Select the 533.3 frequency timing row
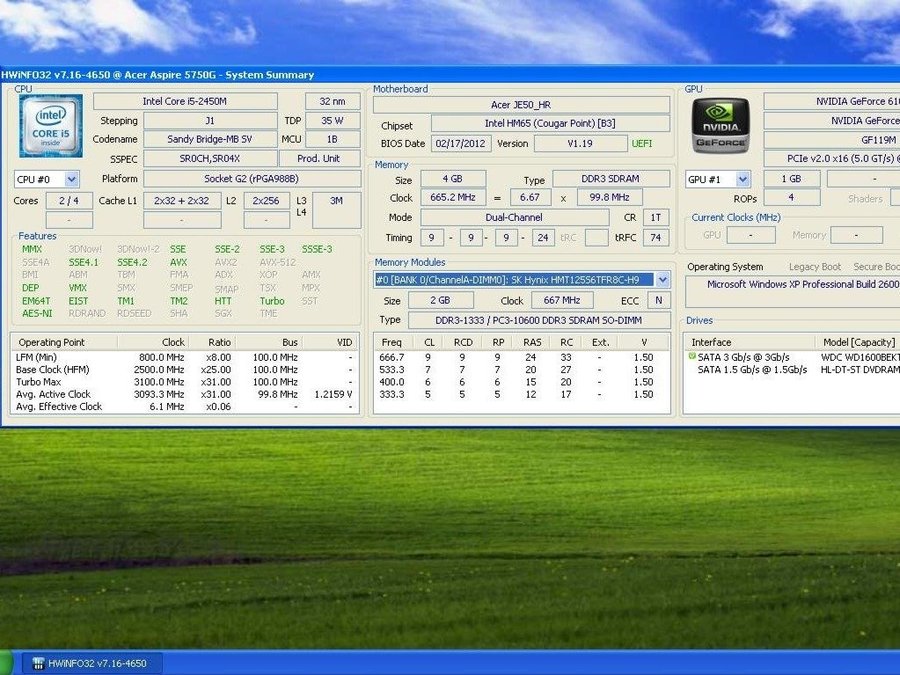 (x=521, y=370)
